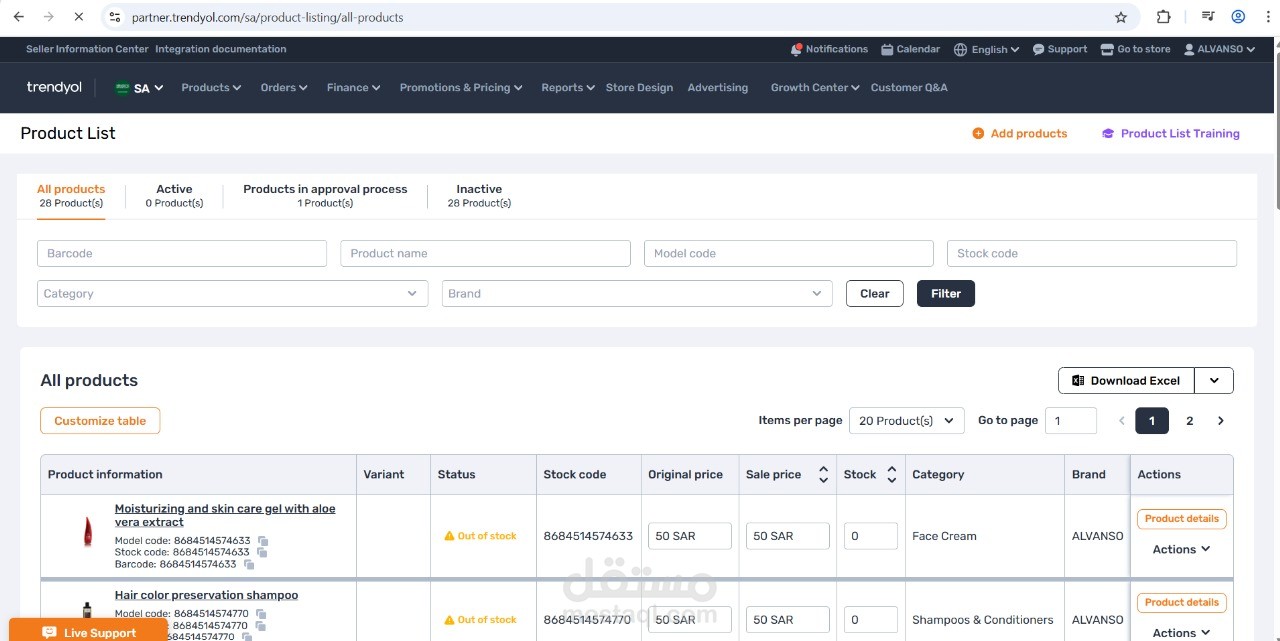Open Download Excel options arrow

1214,381
